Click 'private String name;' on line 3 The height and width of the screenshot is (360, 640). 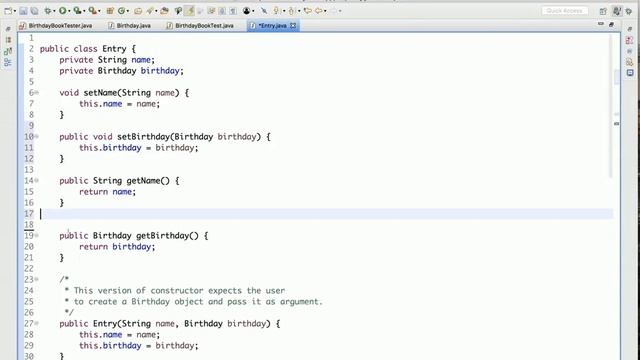[107, 60]
